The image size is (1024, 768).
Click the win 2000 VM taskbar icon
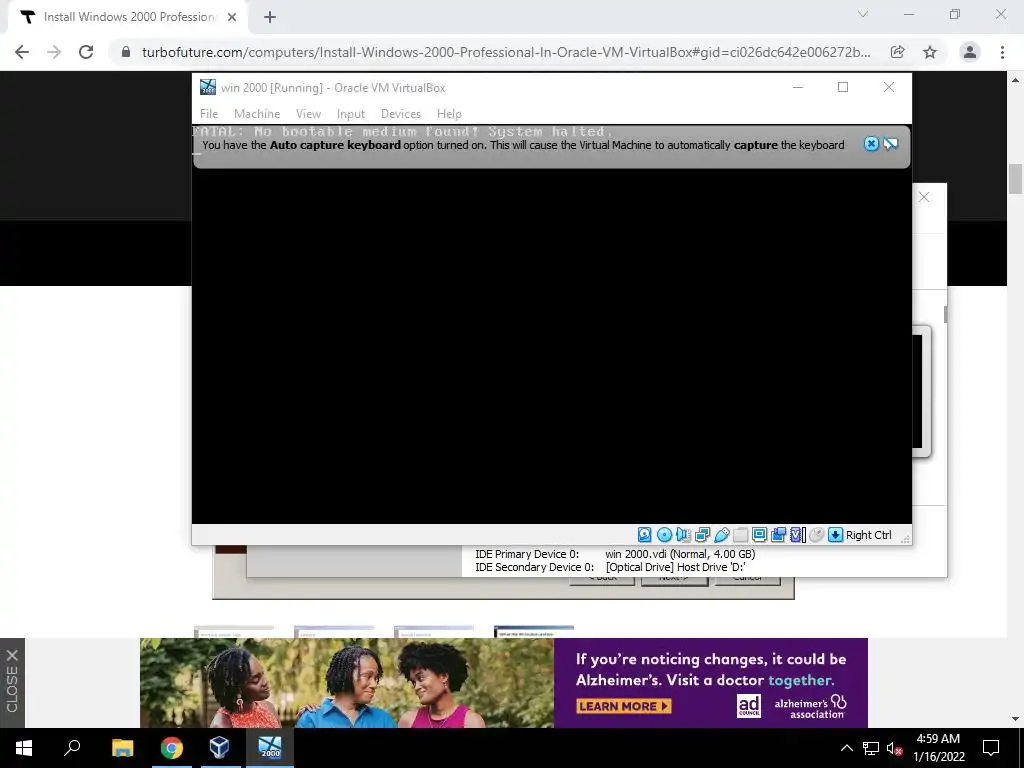[x=270, y=748]
